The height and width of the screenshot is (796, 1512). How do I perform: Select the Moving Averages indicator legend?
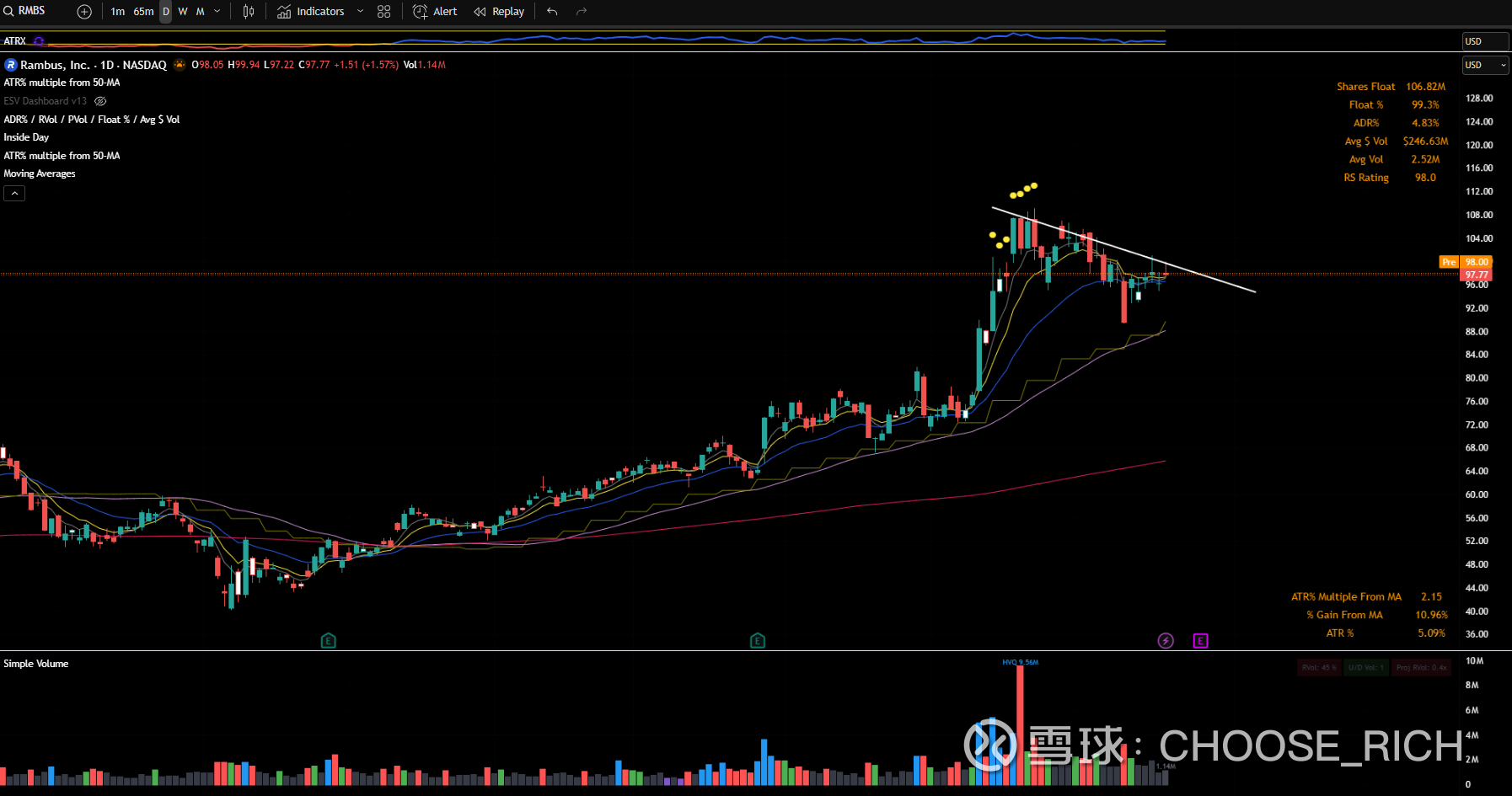40,174
